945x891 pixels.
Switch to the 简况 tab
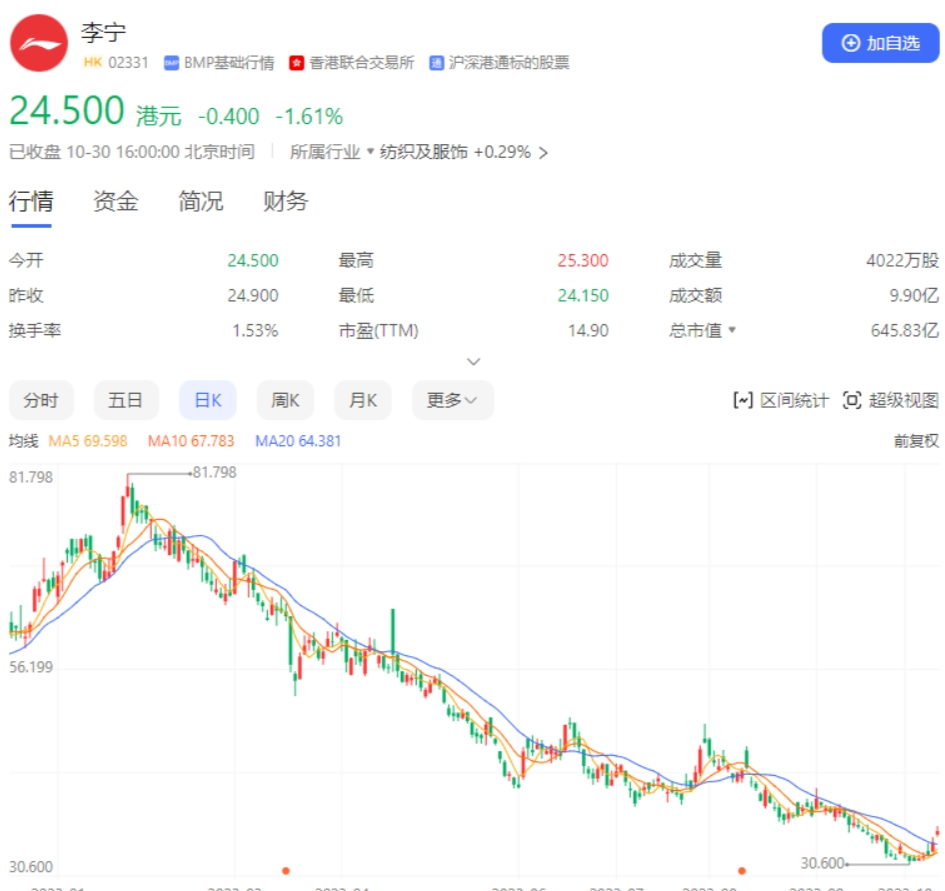[201, 201]
